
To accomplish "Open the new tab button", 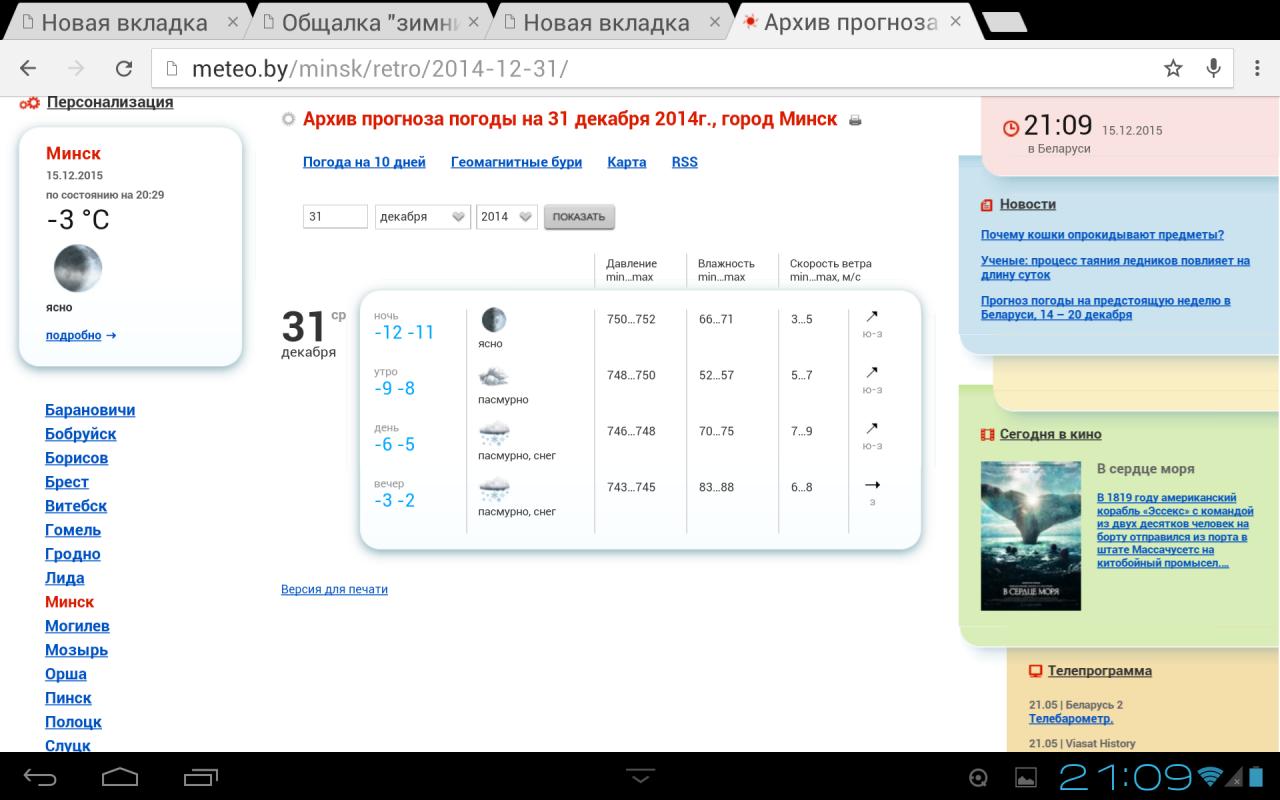I will point(1003,23).
